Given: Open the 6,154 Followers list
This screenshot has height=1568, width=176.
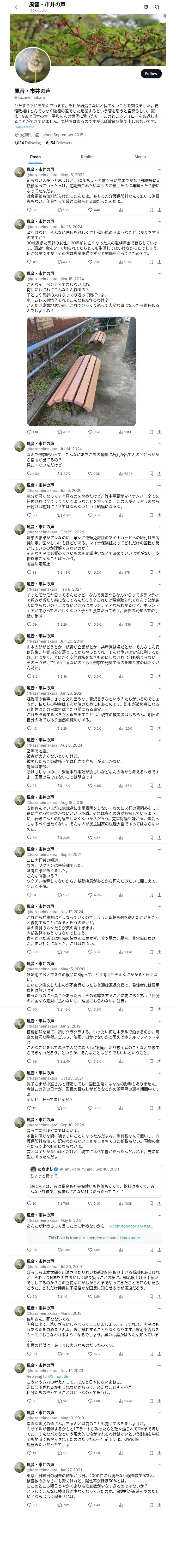Looking at the screenshot, I should pyautogui.click(x=59, y=143).
